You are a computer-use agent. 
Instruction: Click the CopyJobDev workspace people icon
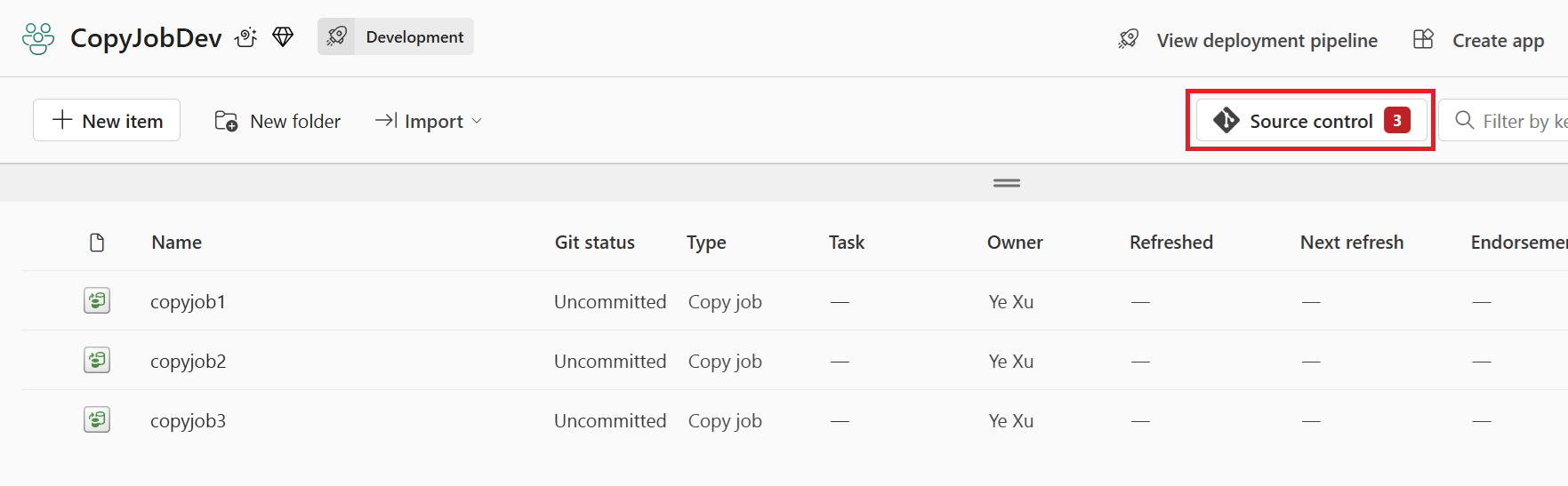pyautogui.click(x=38, y=38)
